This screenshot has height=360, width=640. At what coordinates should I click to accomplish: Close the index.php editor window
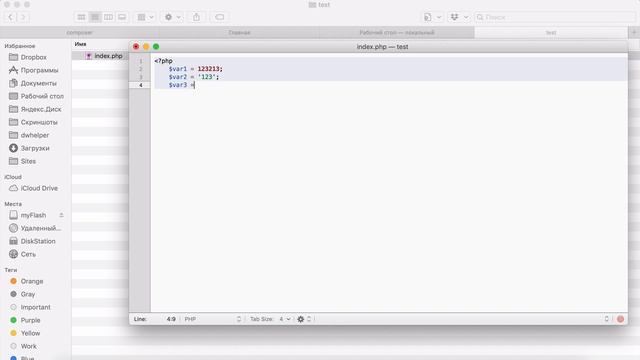pos(136,47)
